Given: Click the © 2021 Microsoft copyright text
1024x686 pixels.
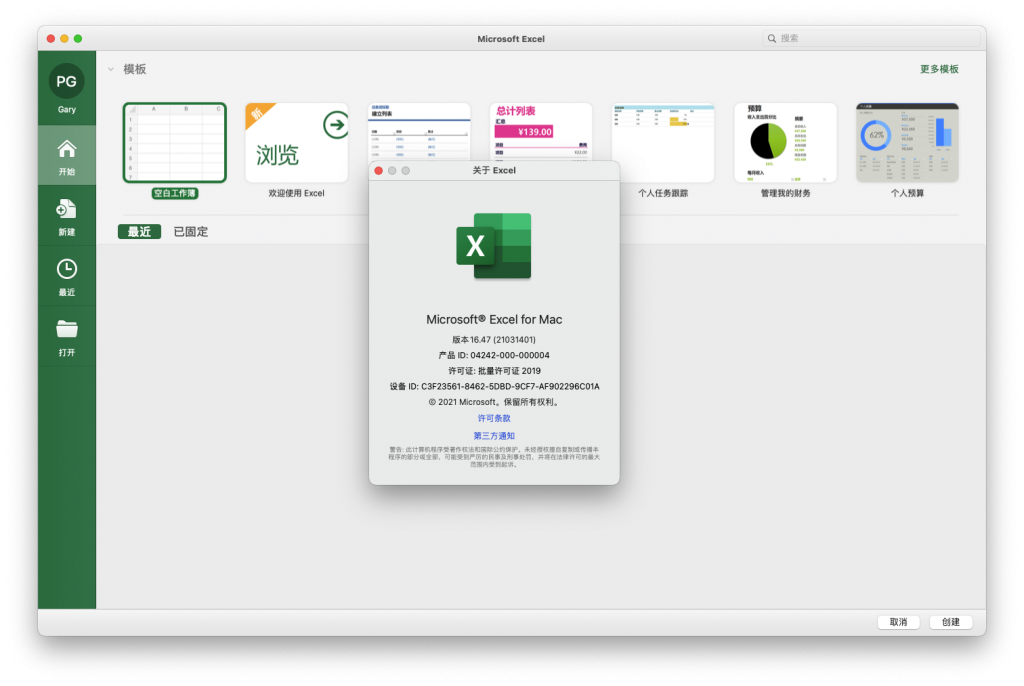Looking at the screenshot, I should (x=494, y=402).
